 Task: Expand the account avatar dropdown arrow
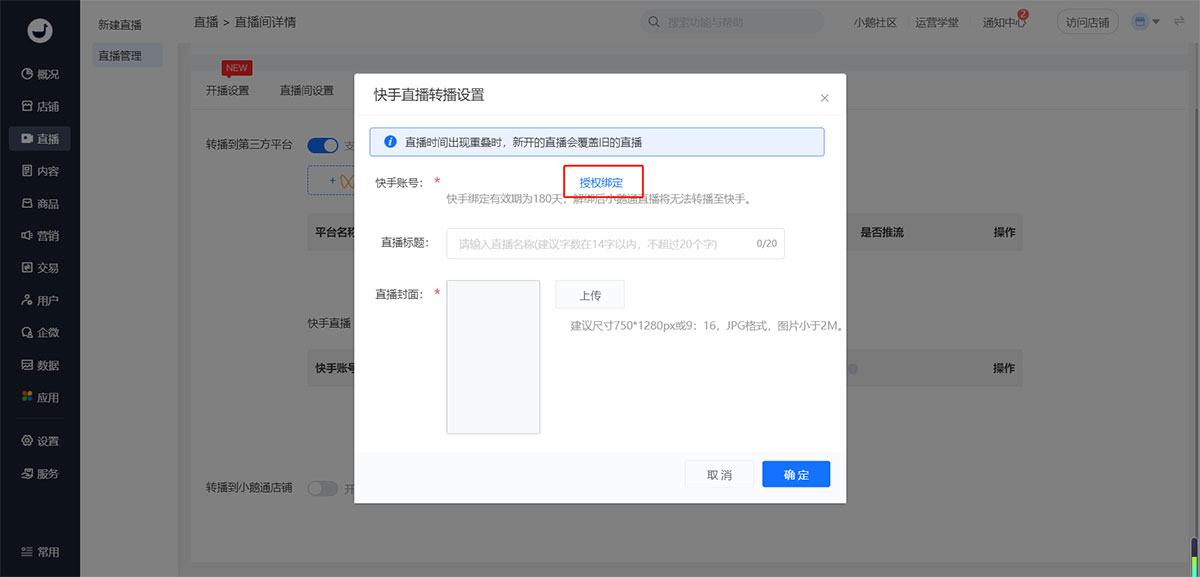[1156, 22]
